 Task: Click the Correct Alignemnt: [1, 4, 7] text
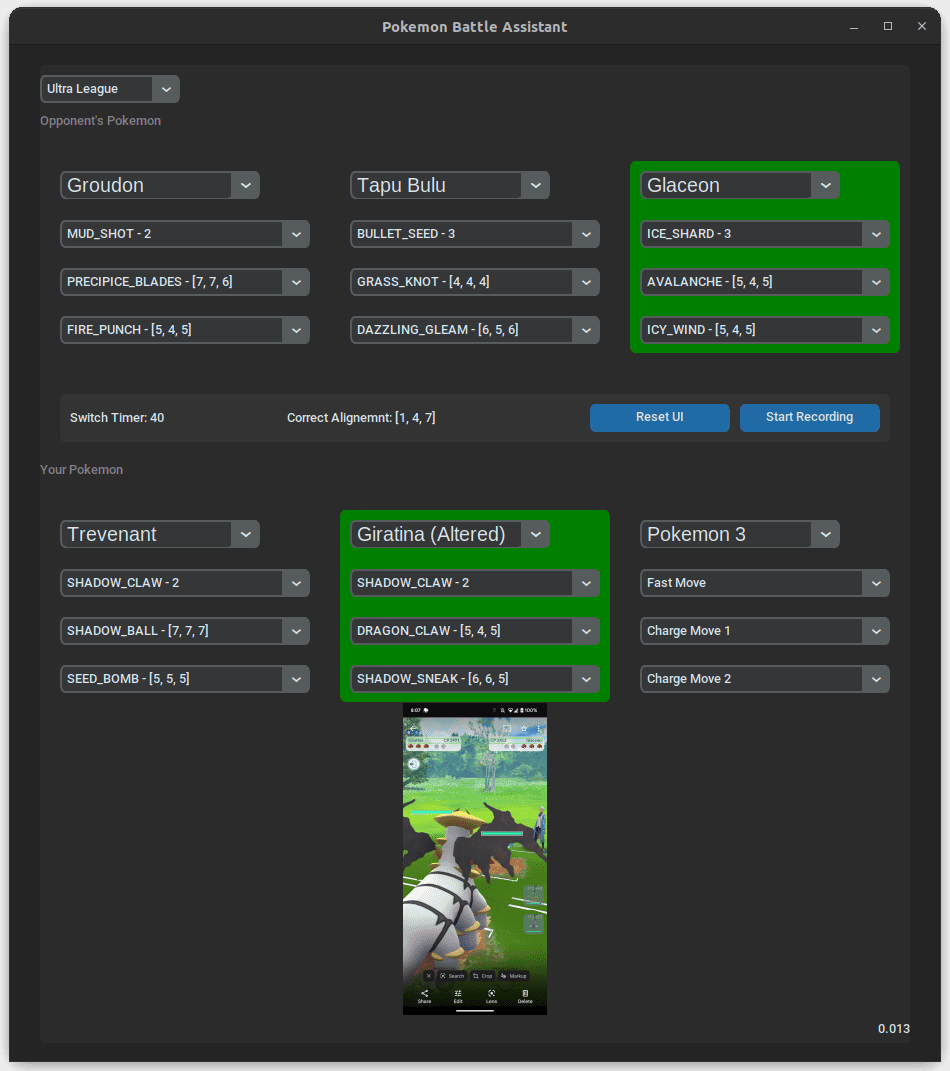(x=361, y=418)
